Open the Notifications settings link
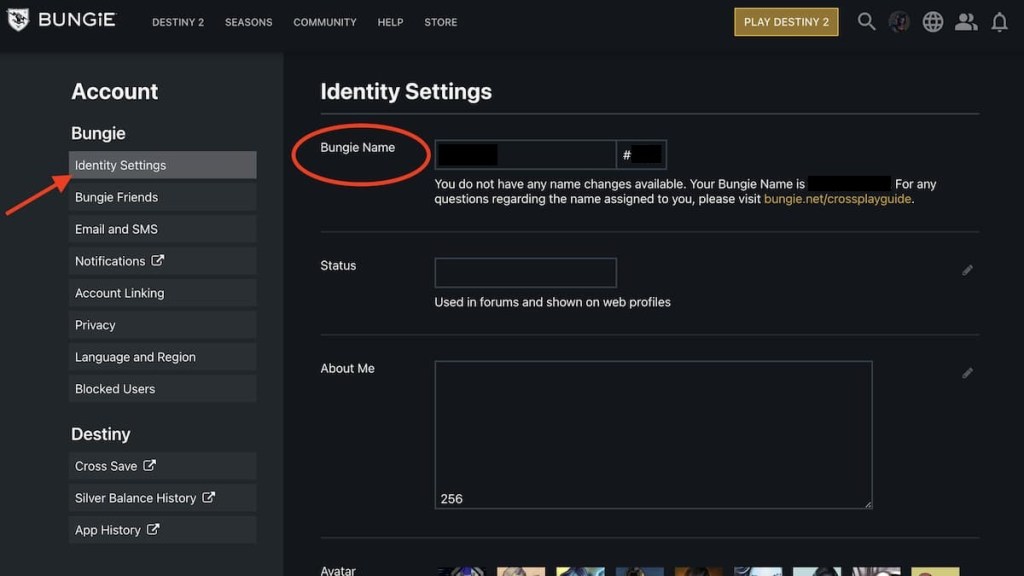Viewport: 1024px width, 576px height. click(163, 261)
